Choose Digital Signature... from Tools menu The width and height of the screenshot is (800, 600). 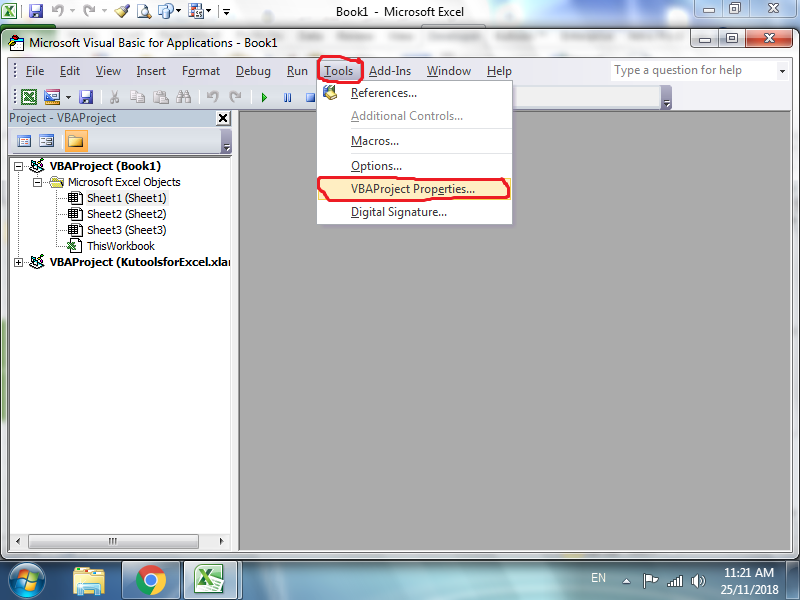click(414, 212)
